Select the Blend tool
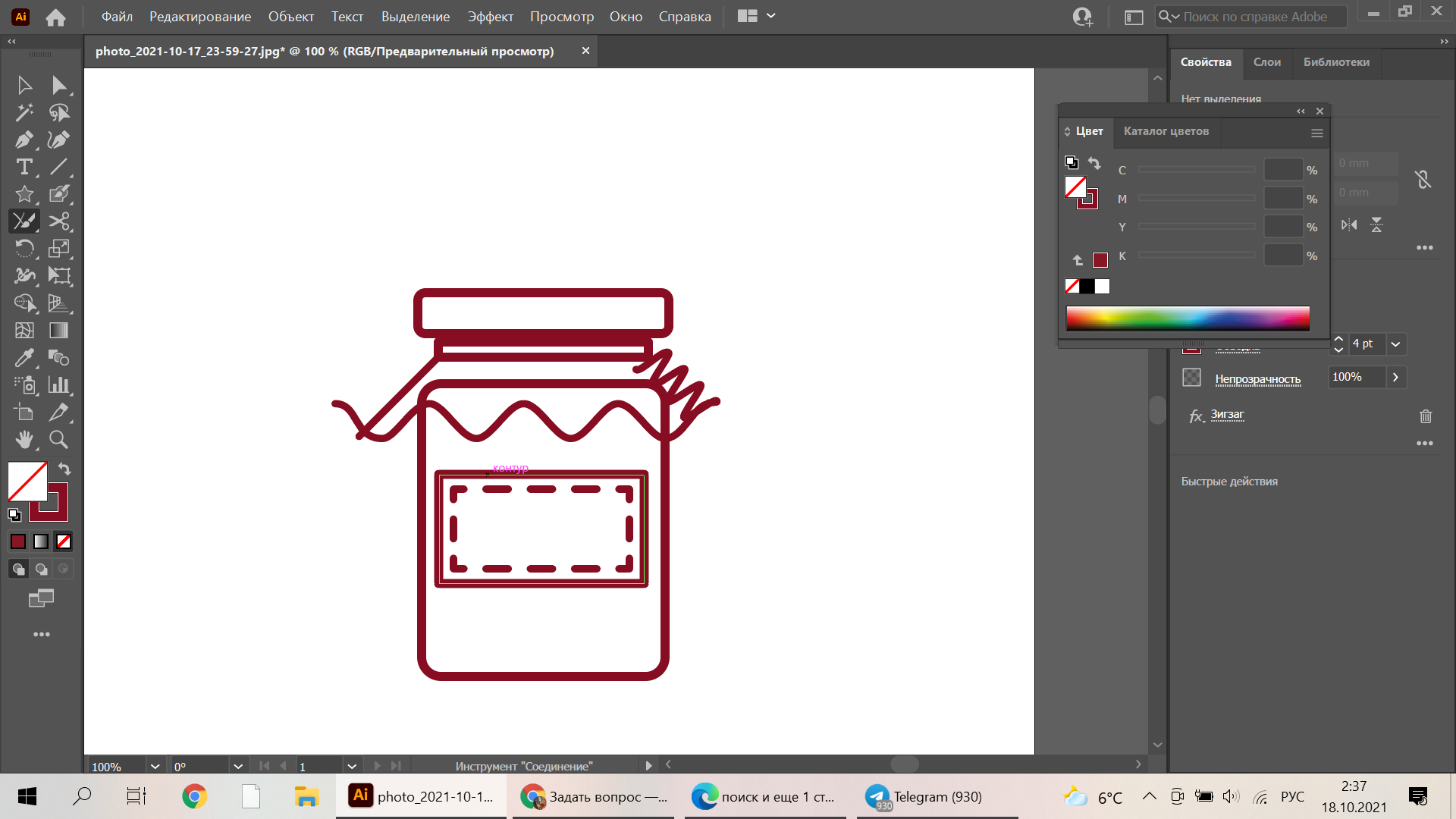This screenshot has height=819, width=1456. click(58, 358)
